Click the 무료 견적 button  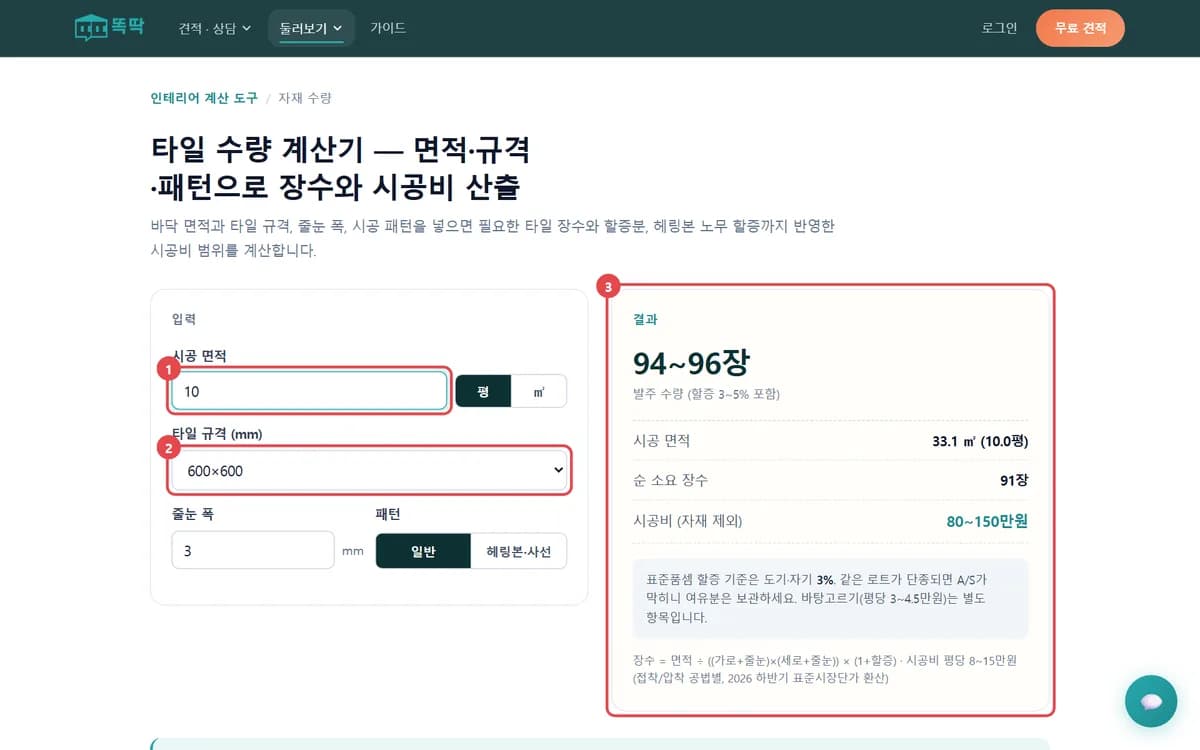click(x=1080, y=28)
